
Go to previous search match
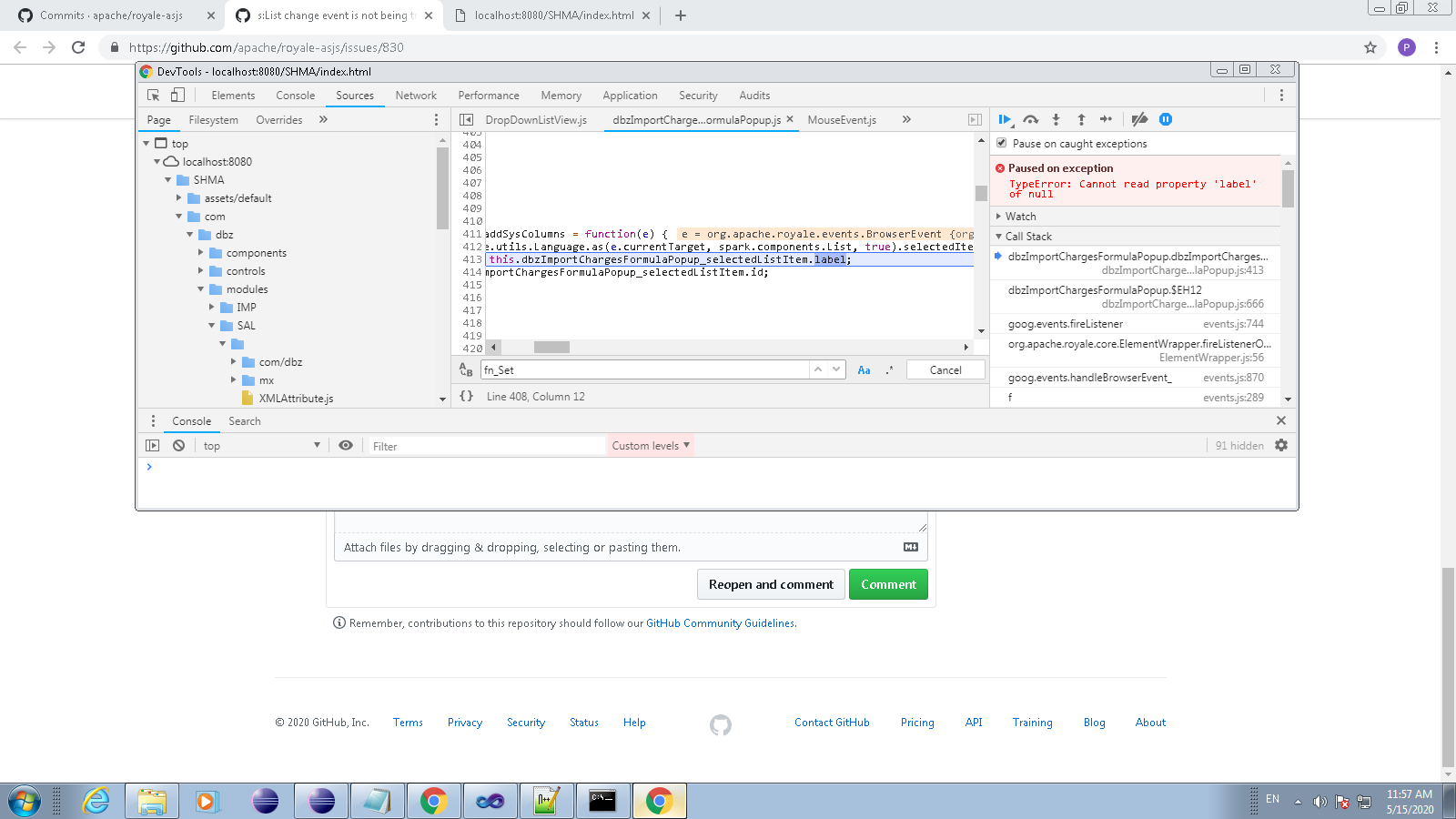(818, 369)
